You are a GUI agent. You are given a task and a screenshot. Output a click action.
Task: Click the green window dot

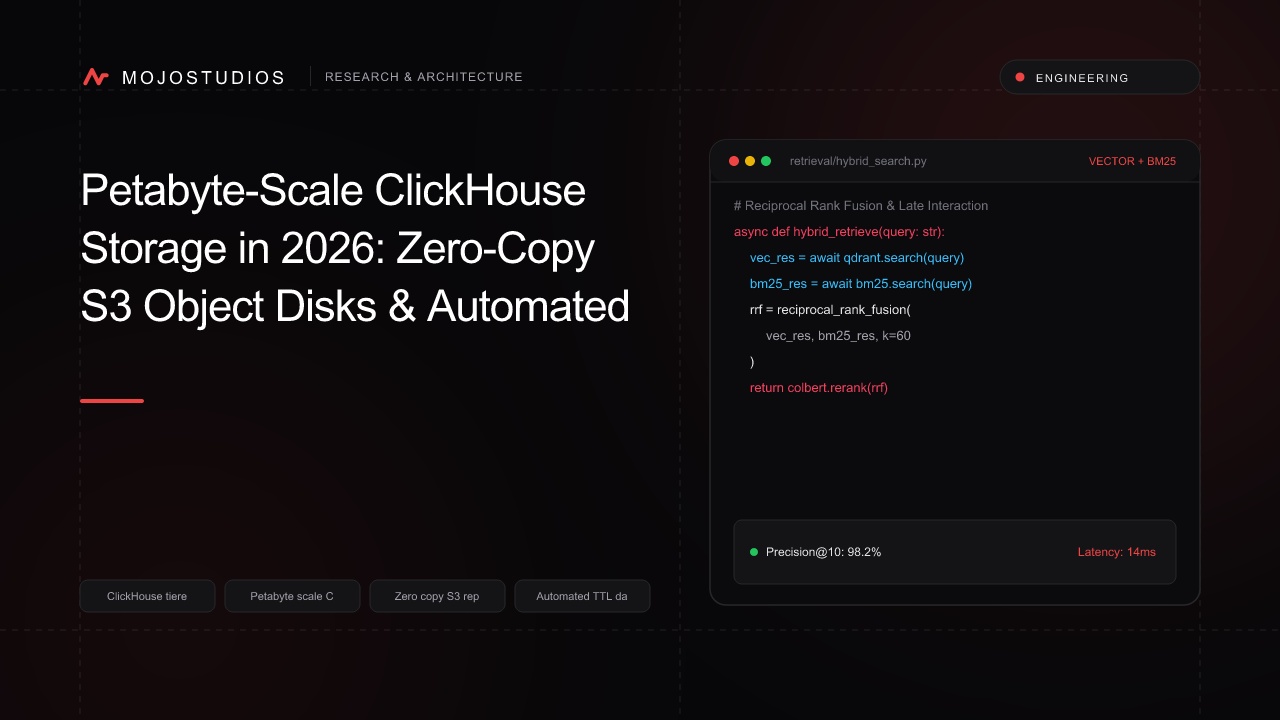click(766, 161)
